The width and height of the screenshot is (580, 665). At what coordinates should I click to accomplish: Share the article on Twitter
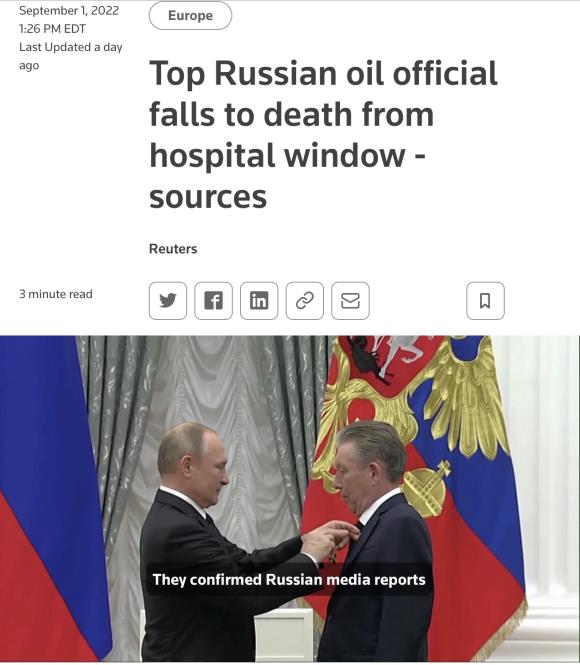pyautogui.click(x=168, y=301)
